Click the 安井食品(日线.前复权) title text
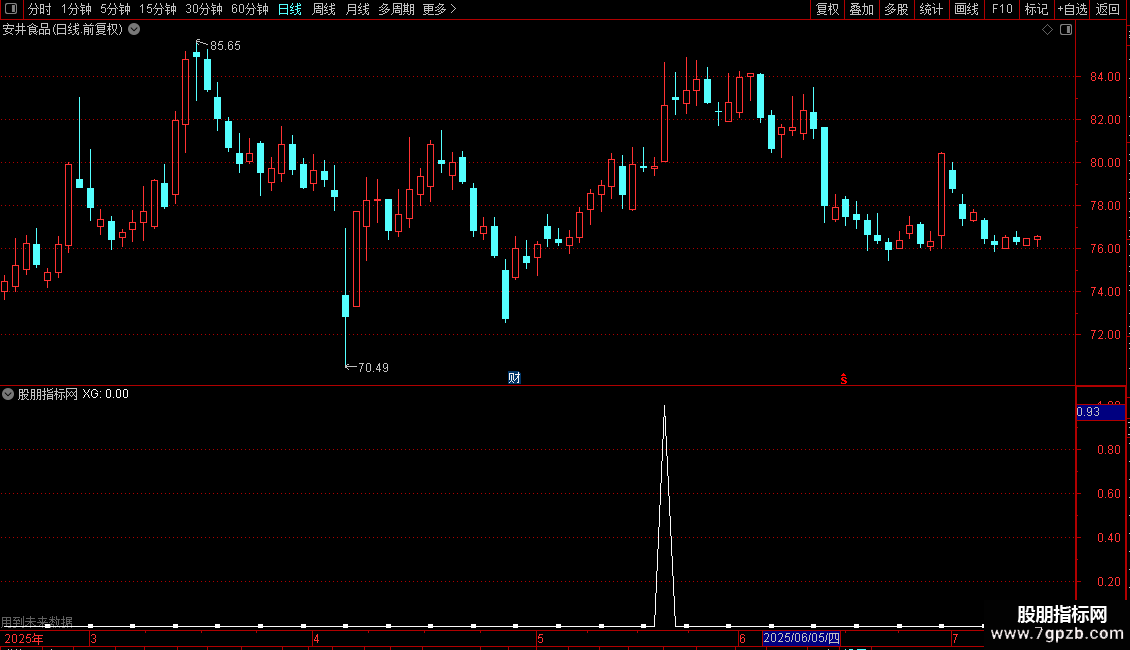Screen dimensions: 1130x650 point(63,30)
